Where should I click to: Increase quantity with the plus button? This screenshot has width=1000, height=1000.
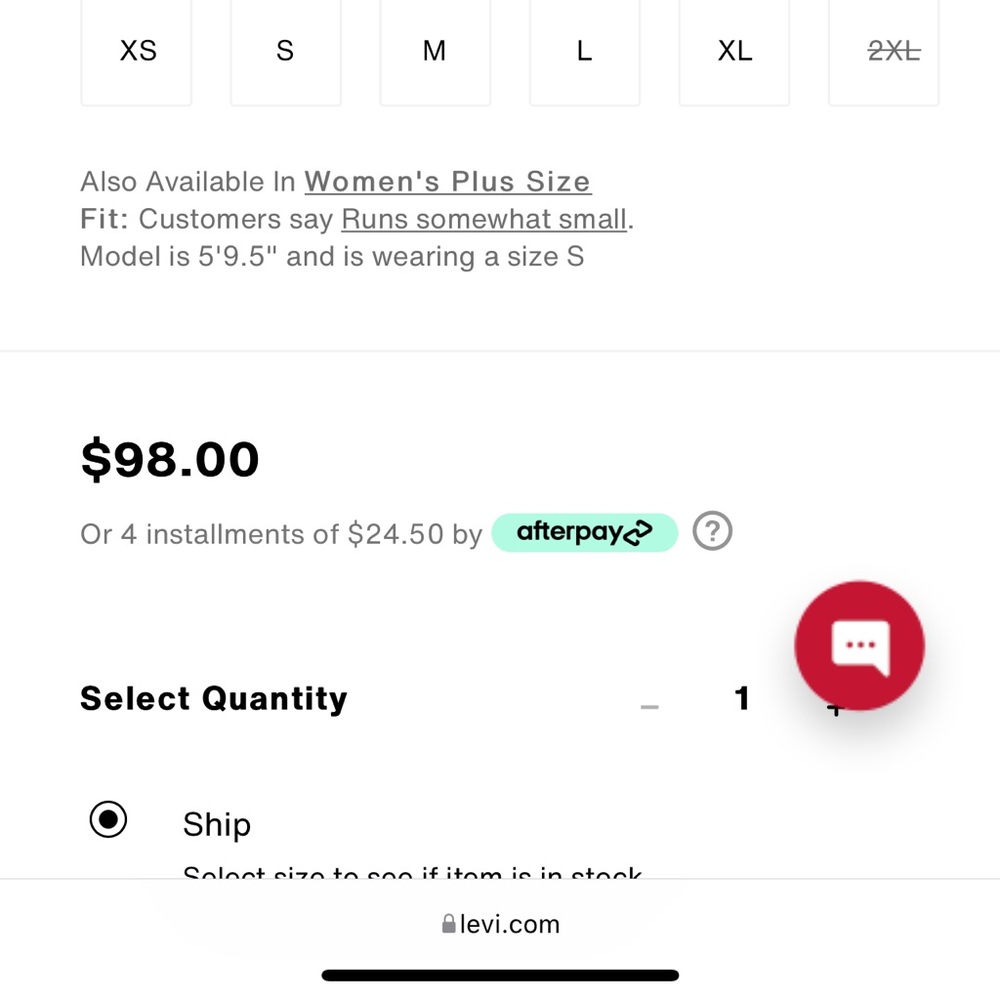tap(836, 710)
